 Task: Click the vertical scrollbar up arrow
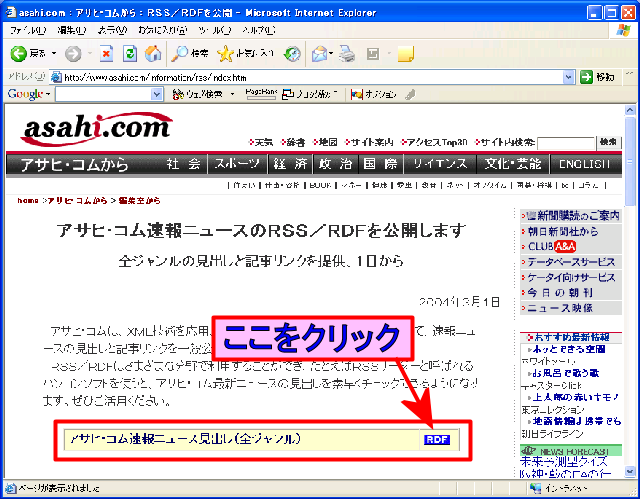tap(630, 110)
